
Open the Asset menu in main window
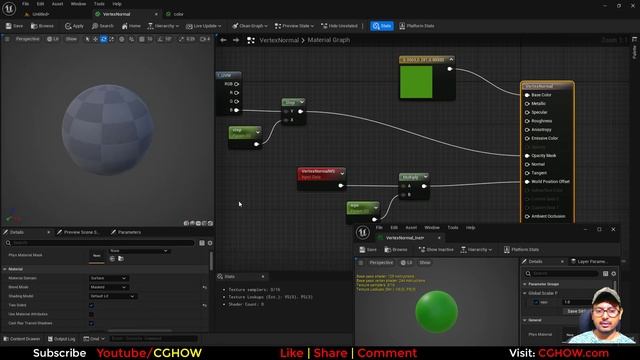(x=57, y=4)
